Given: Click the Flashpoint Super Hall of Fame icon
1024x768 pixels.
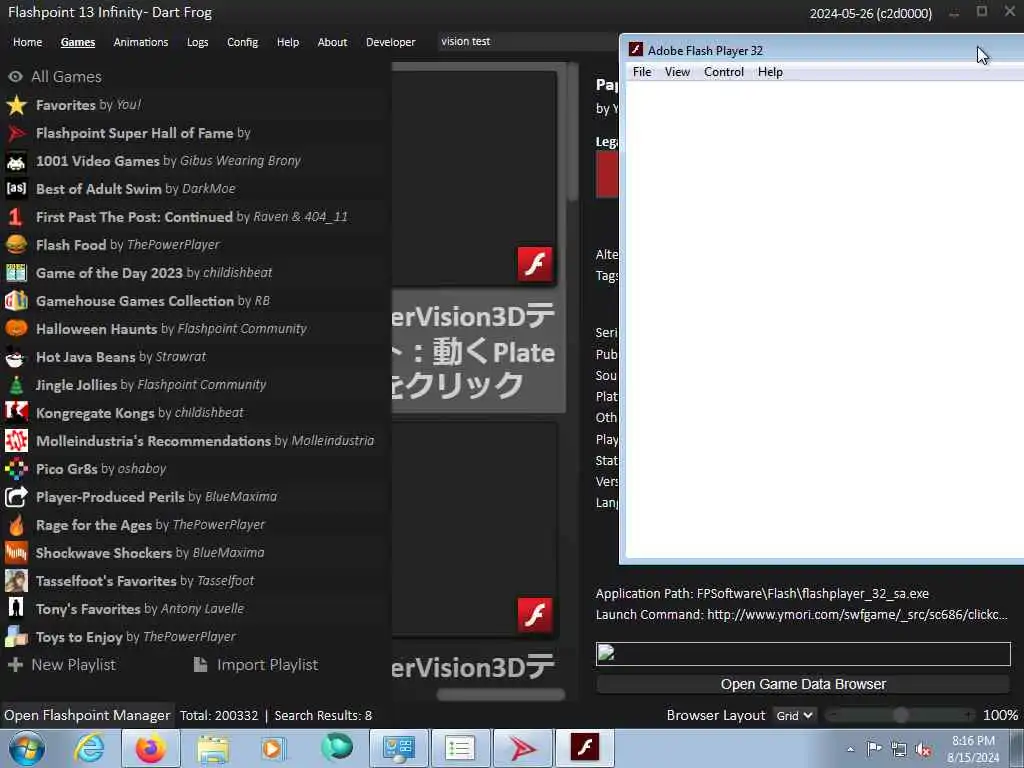Looking at the screenshot, I should pyautogui.click(x=16, y=133).
